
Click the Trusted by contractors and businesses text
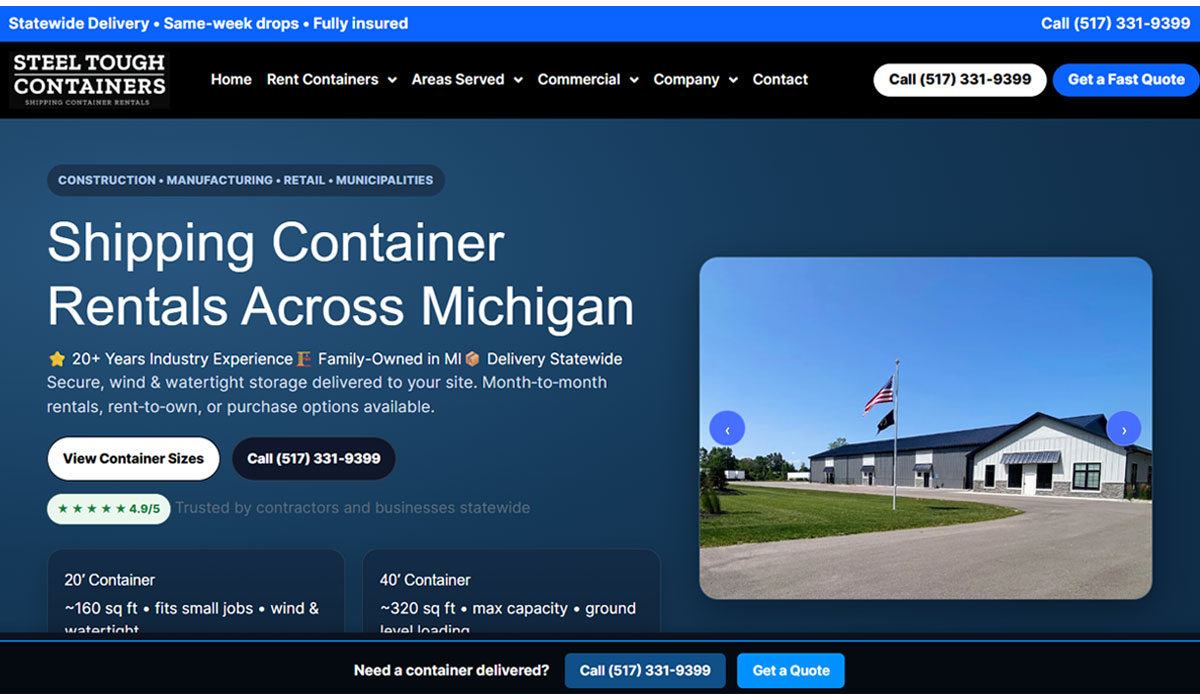coord(352,508)
